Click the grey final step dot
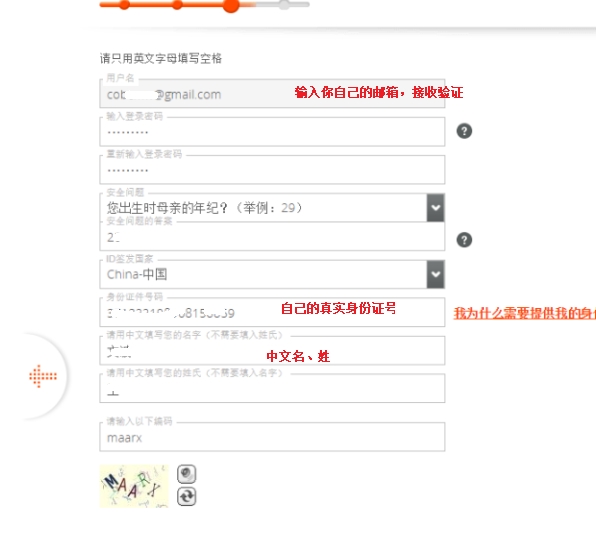The image size is (596, 545). (x=284, y=5)
